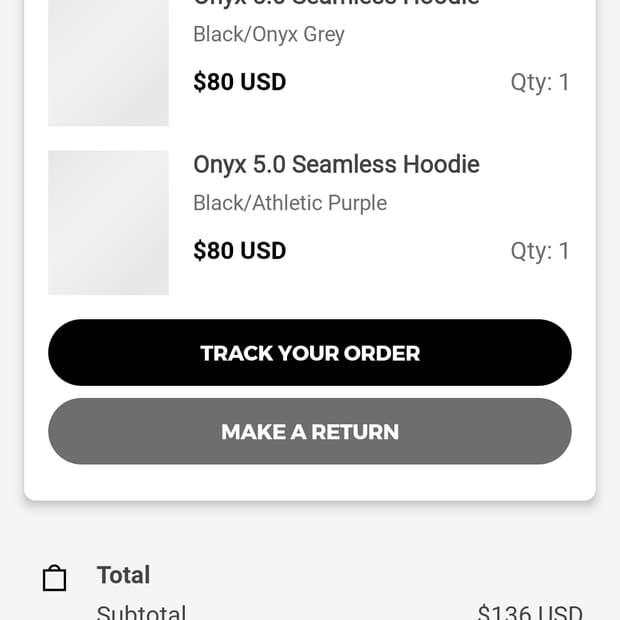Click the Total heading
This screenshot has height=620, width=620.
(x=123, y=575)
